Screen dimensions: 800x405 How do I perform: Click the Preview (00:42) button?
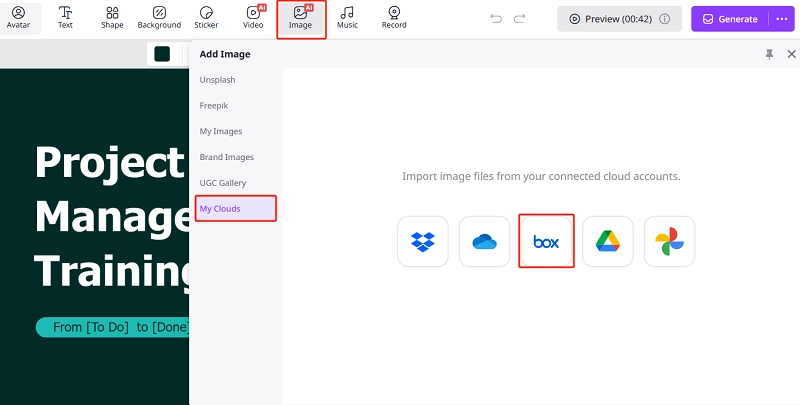[619, 19]
